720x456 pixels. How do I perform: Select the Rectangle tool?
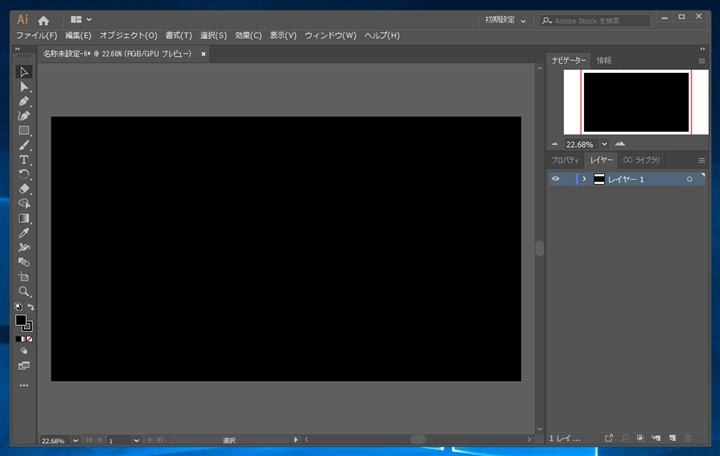coord(24,130)
